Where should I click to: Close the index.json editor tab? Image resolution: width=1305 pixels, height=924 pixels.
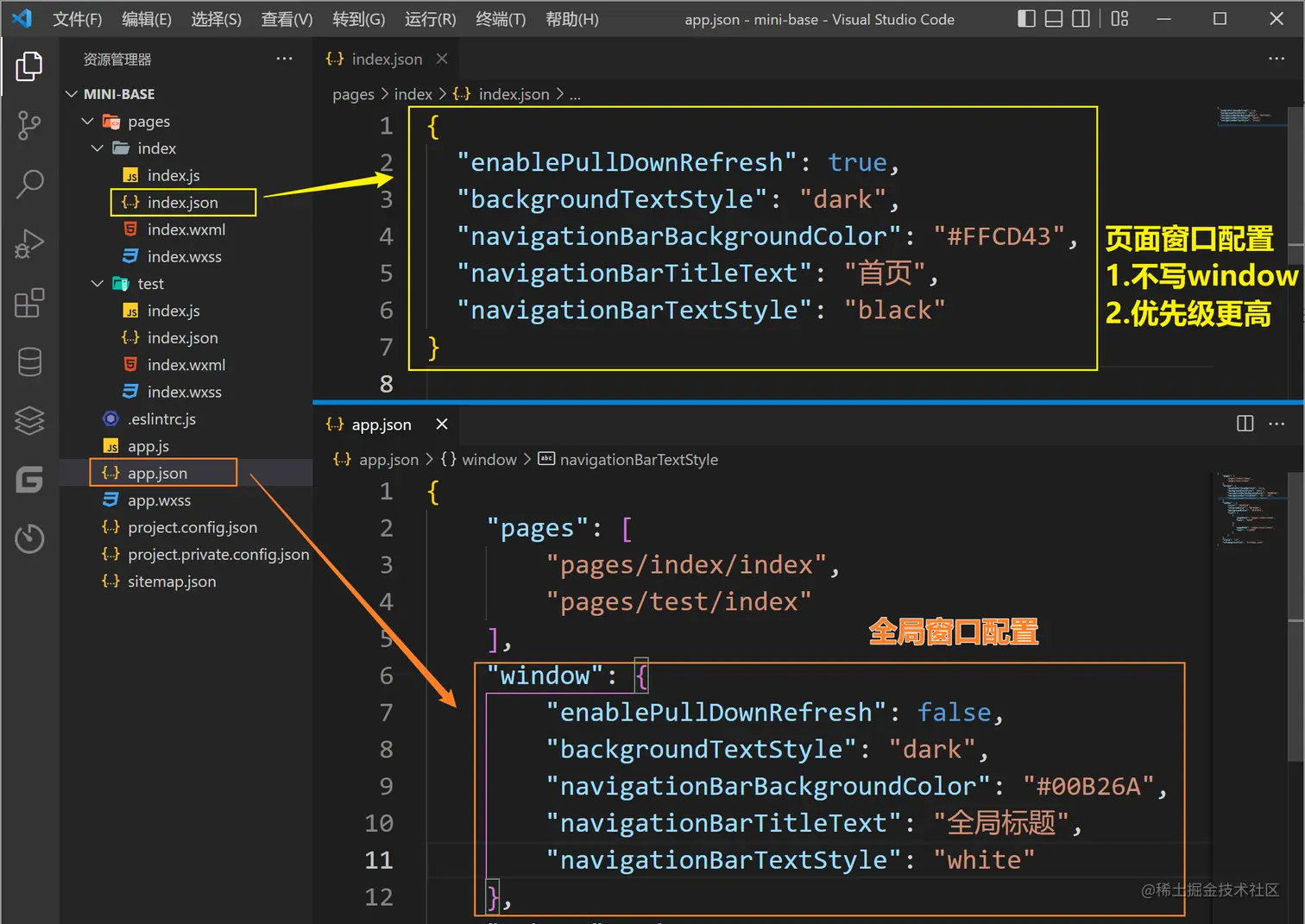[x=442, y=59]
